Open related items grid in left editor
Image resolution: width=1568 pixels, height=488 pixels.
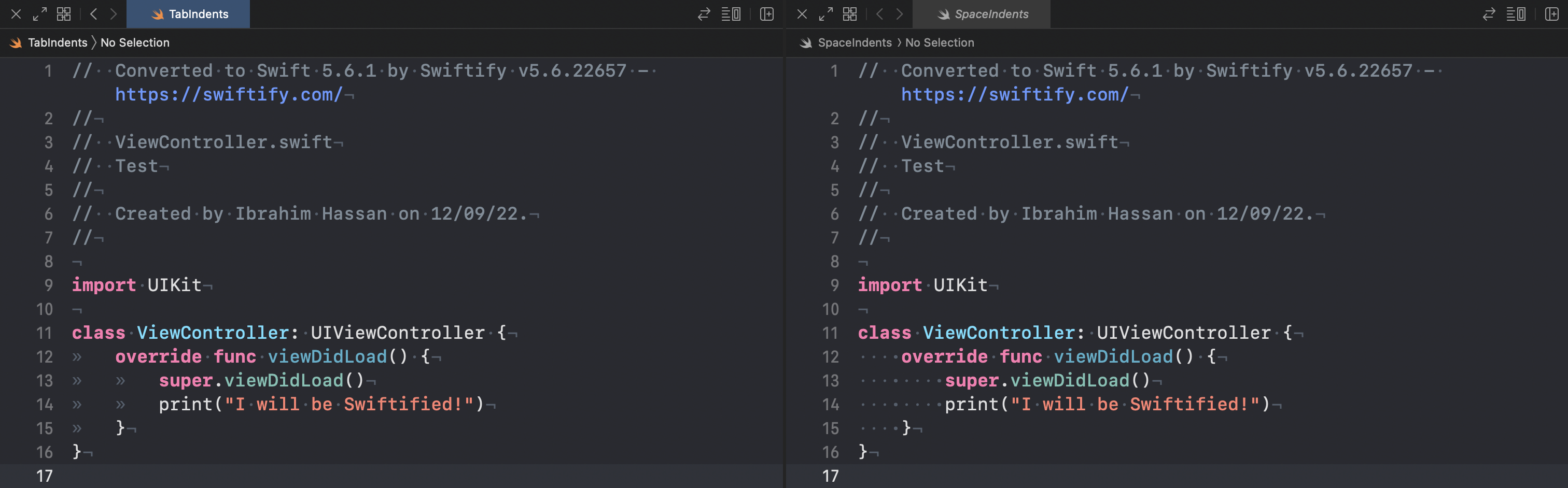click(64, 14)
